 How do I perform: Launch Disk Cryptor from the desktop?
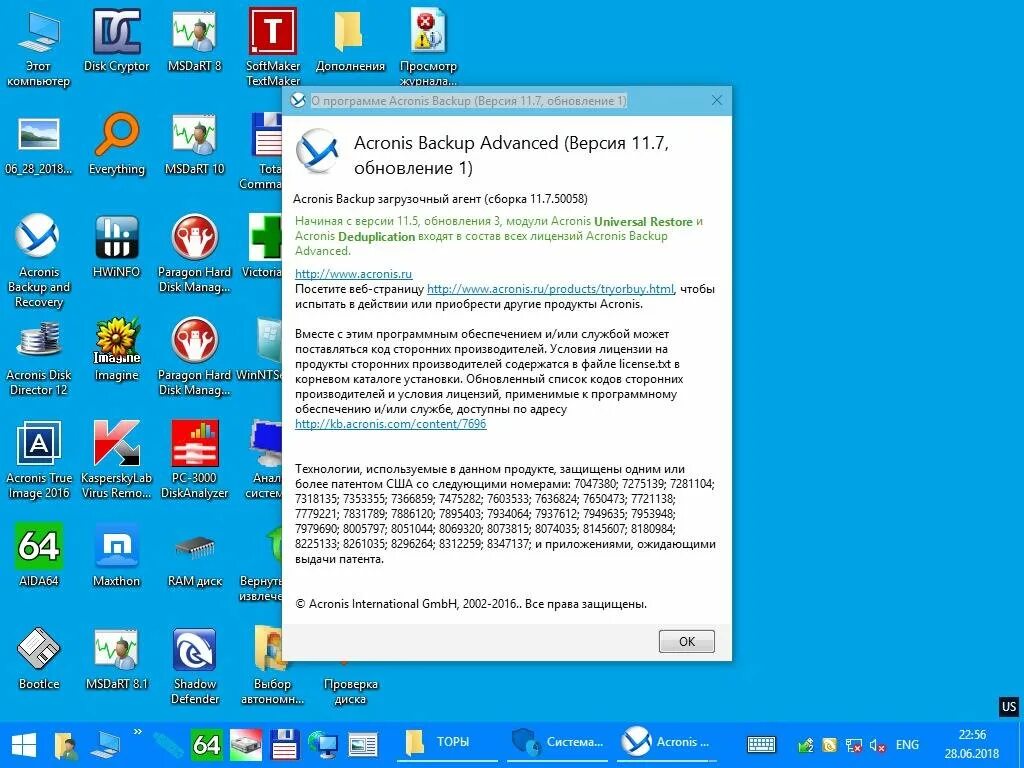click(x=116, y=40)
